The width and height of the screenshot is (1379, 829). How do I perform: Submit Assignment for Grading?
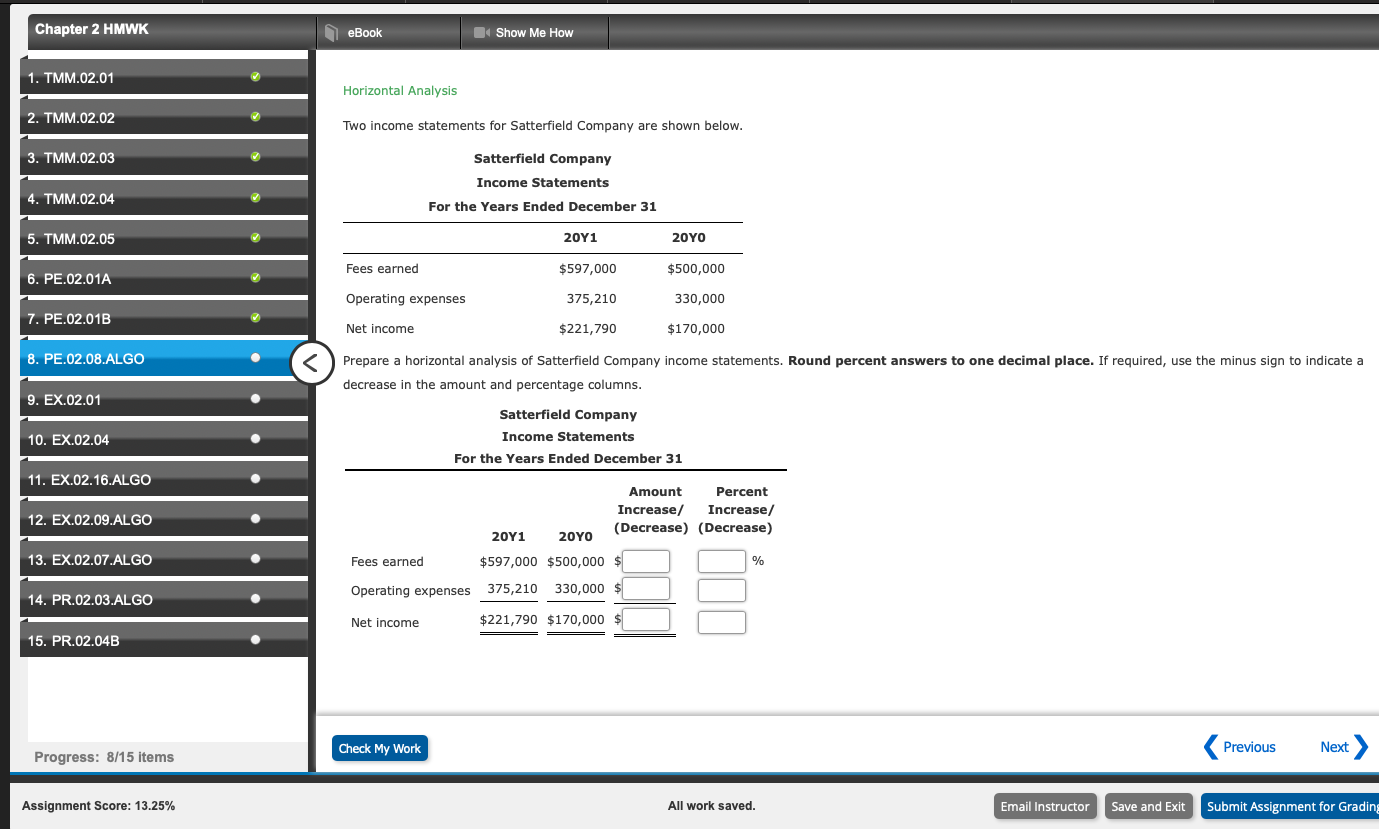pyautogui.click(x=1289, y=806)
